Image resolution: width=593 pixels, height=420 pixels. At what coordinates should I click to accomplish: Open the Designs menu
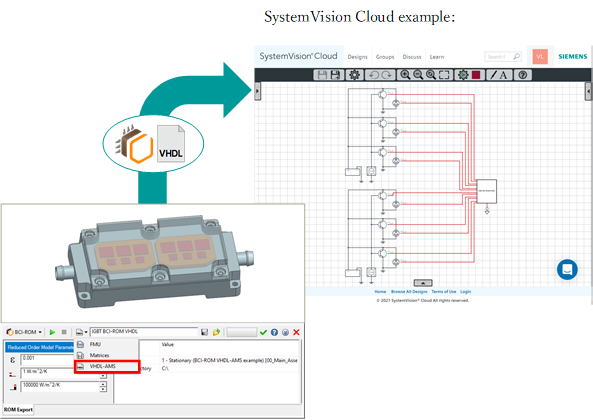[x=357, y=57]
